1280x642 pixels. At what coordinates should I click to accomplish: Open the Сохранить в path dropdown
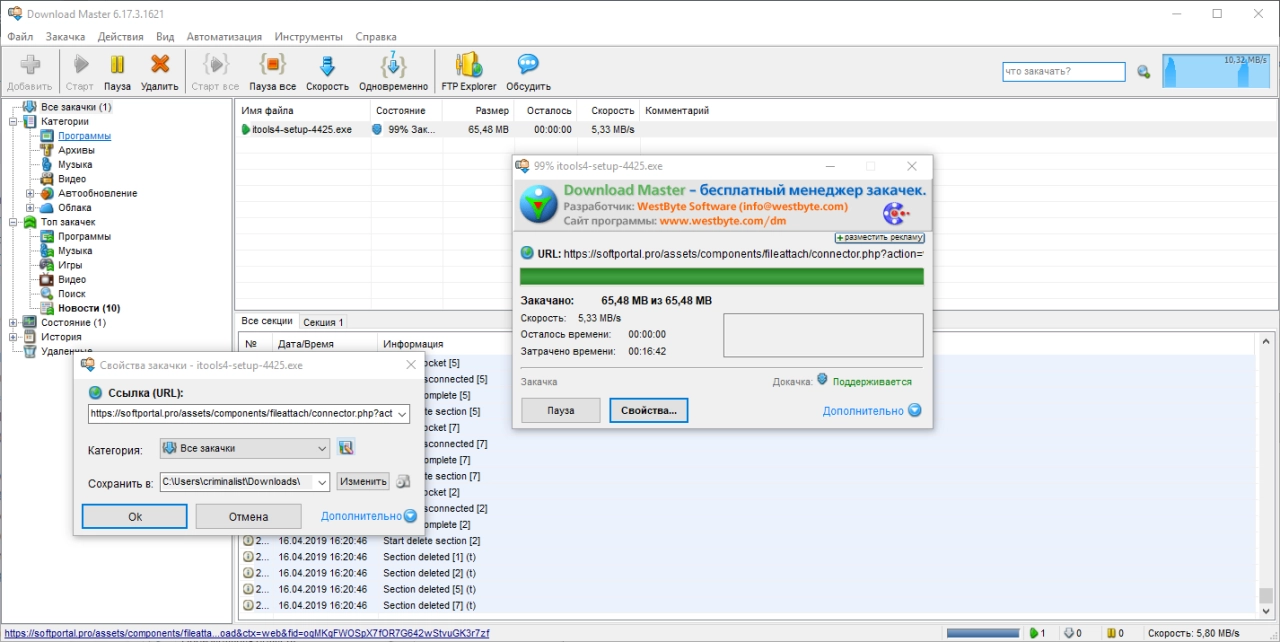(322, 482)
